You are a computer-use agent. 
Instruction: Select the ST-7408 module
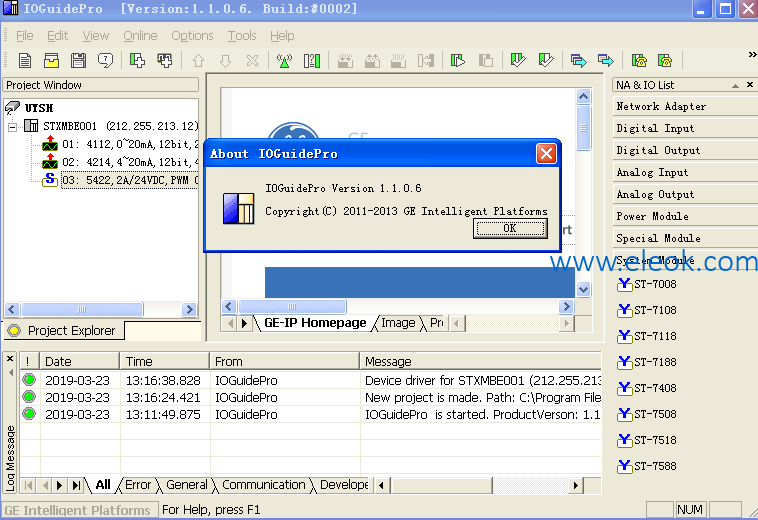click(647, 388)
